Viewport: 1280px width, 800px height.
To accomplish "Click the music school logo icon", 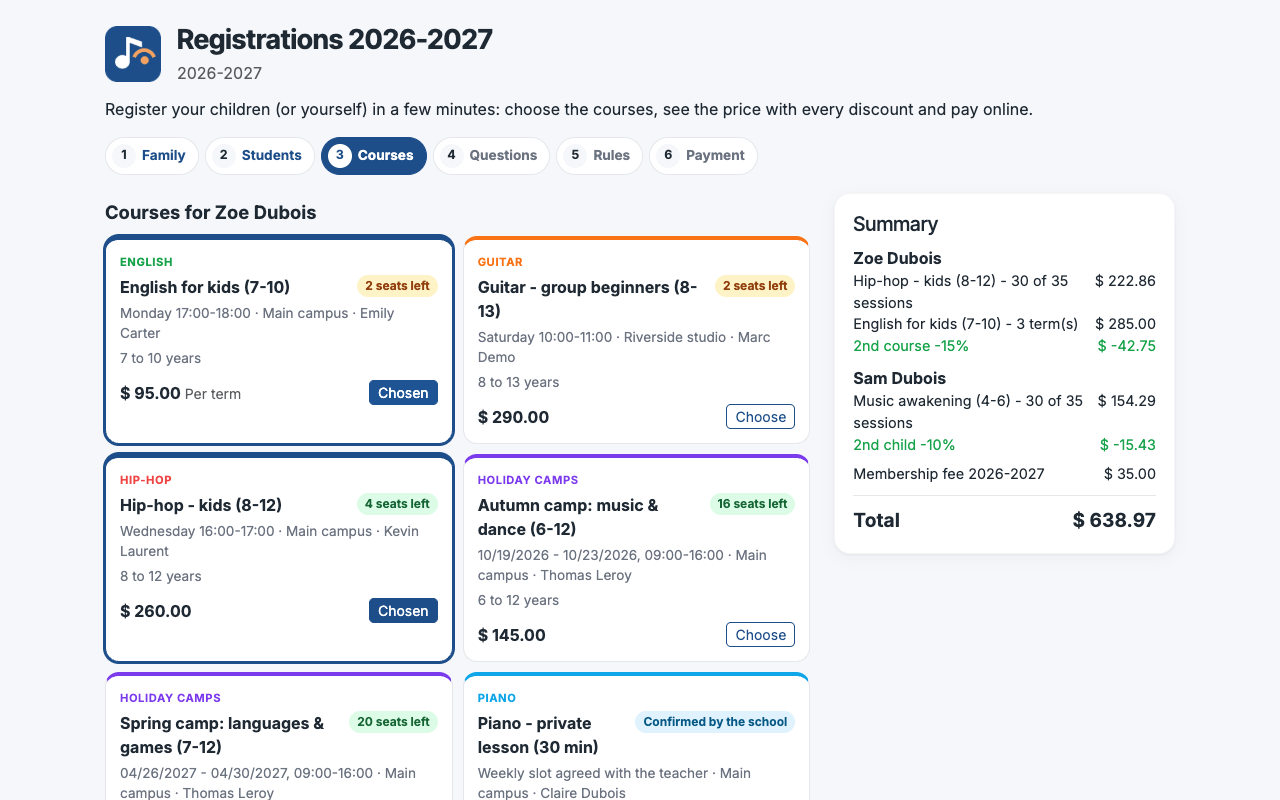I will [133, 54].
